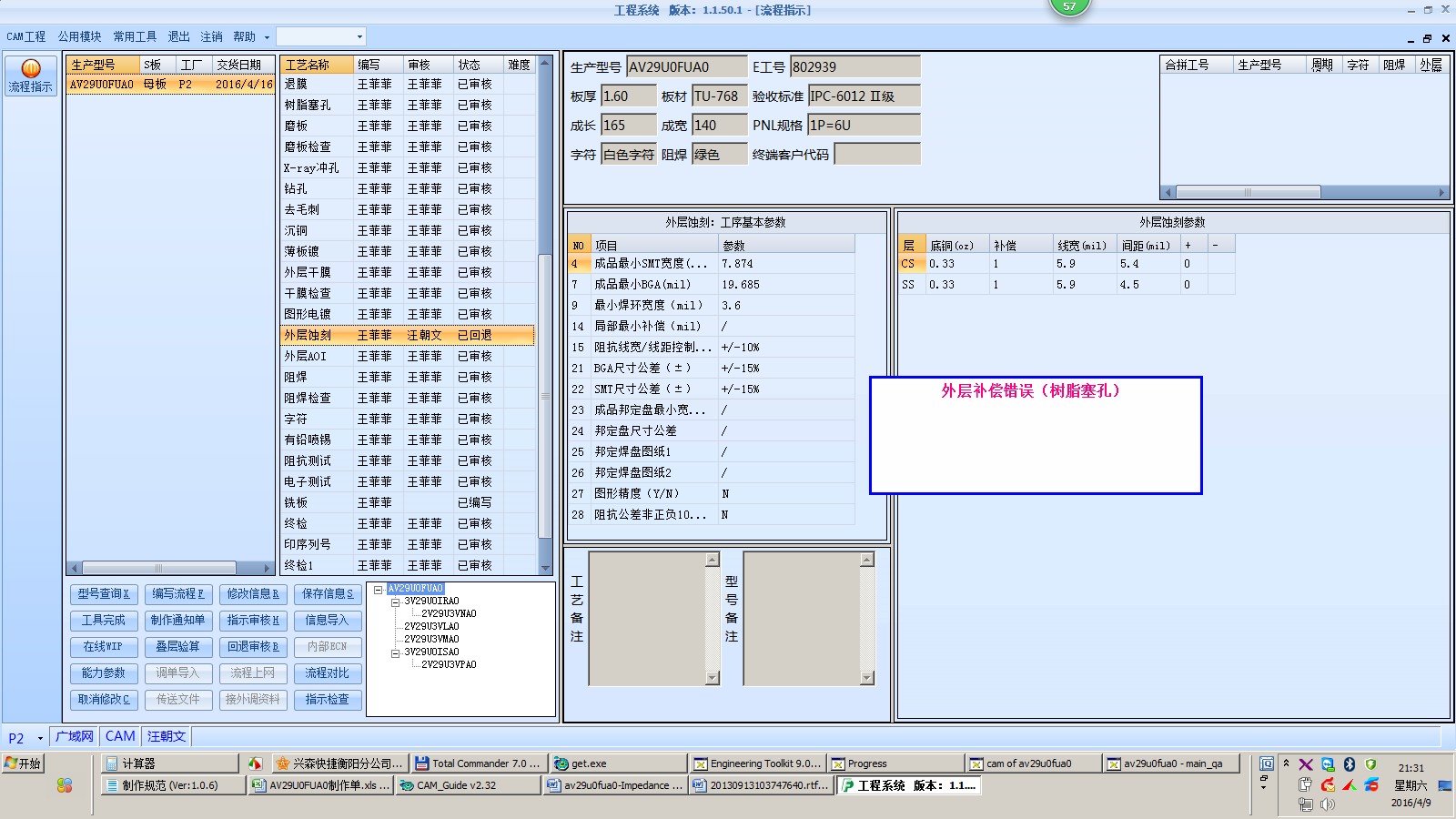Viewport: 1456px width, 819px height.
Task: Collapse the AV29U0FUA0 tree root node
Action: pos(379,590)
